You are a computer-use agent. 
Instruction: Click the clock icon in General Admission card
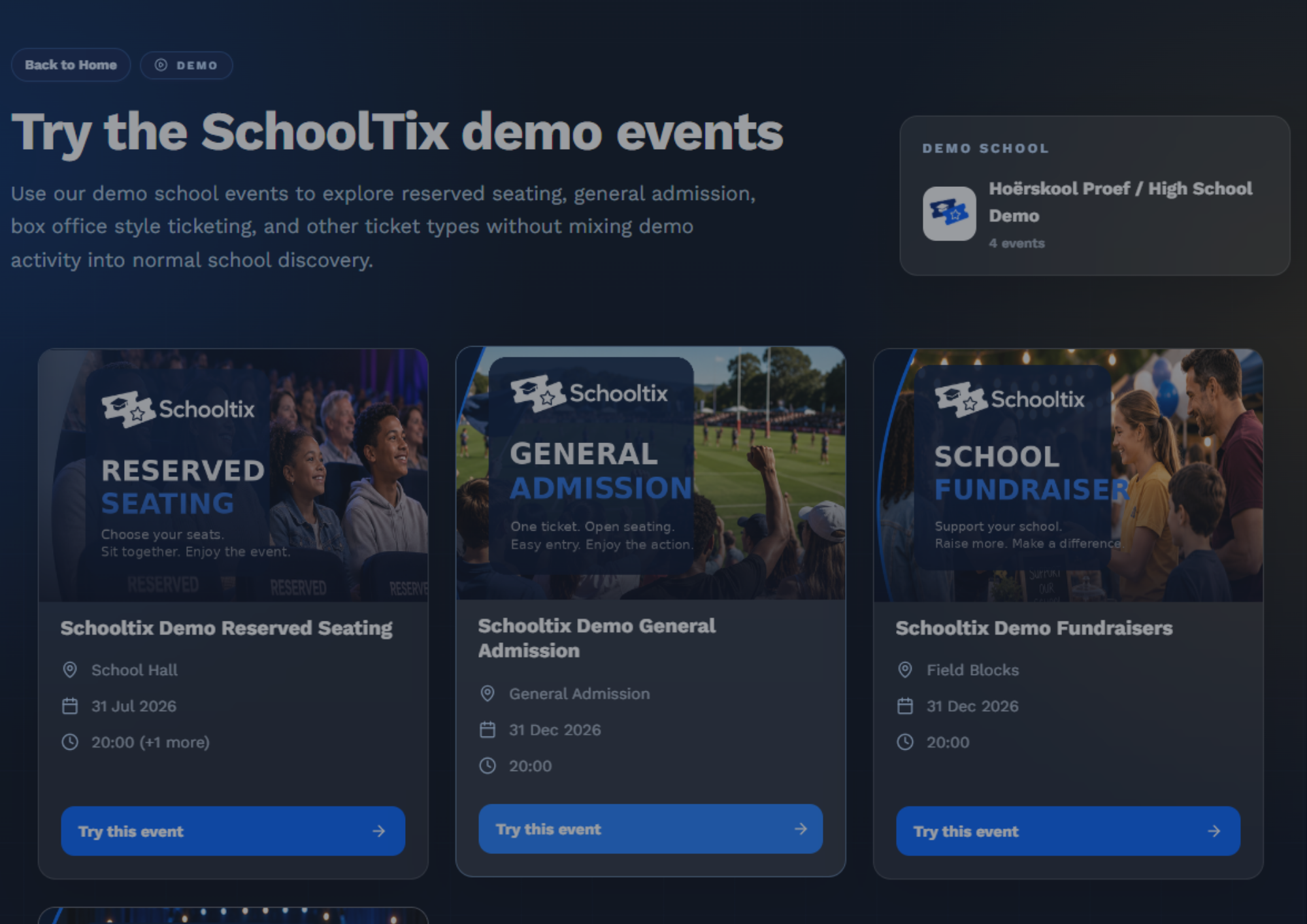click(x=488, y=765)
